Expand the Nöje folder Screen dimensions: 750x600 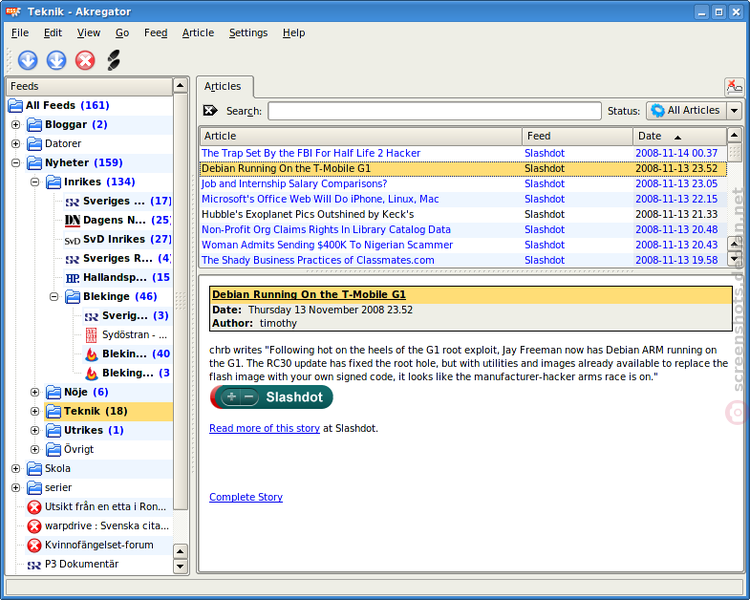35,392
